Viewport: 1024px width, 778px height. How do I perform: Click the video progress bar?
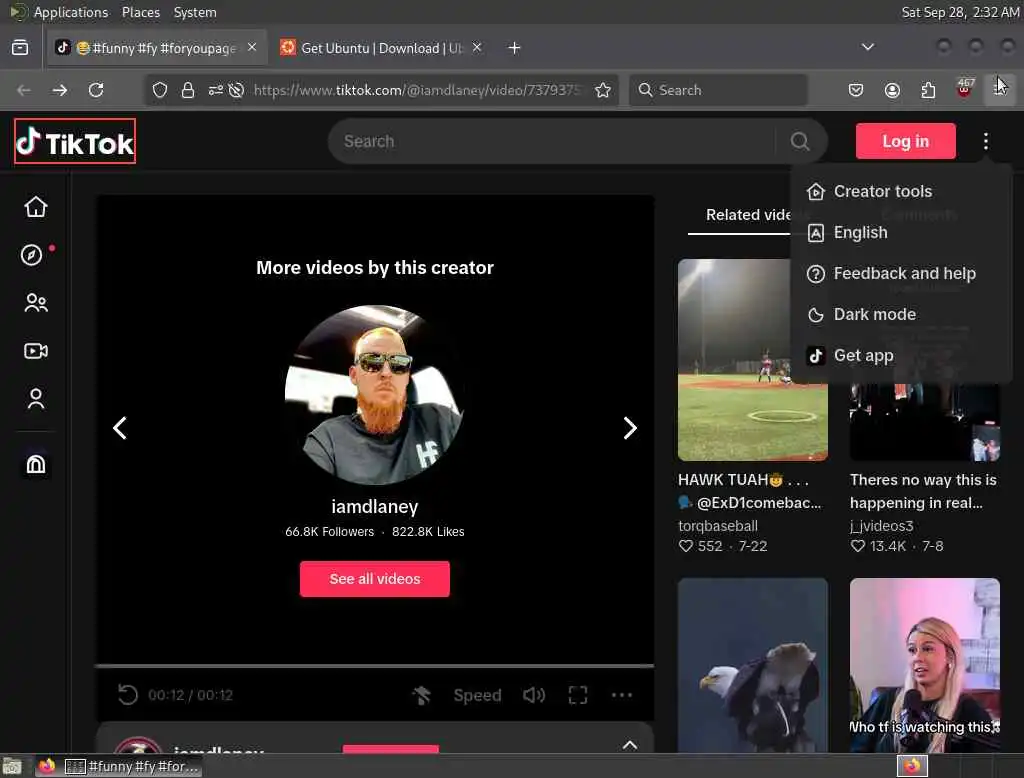pyautogui.click(x=375, y=666)
